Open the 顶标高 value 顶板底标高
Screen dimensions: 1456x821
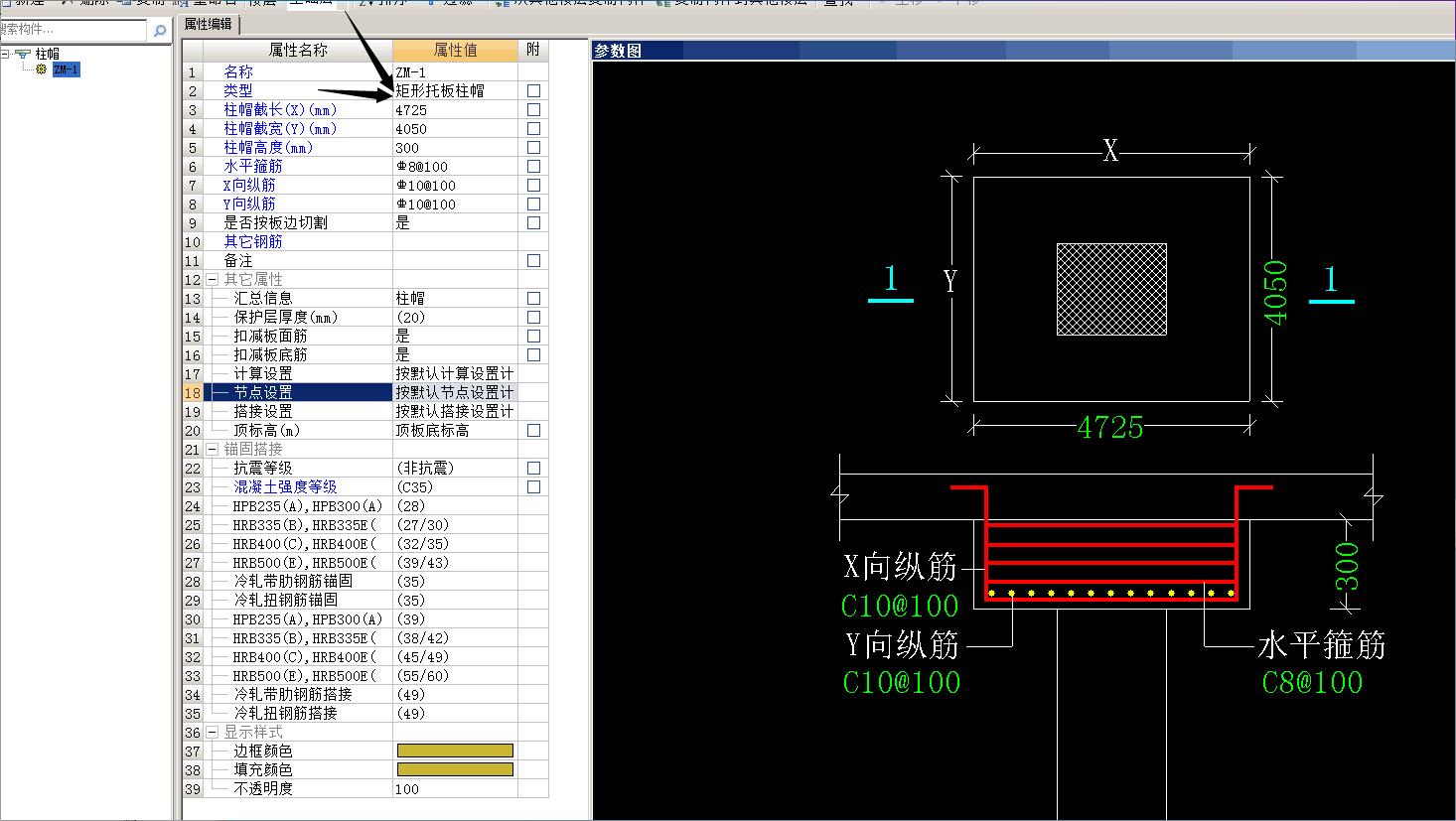click(455, 431)
